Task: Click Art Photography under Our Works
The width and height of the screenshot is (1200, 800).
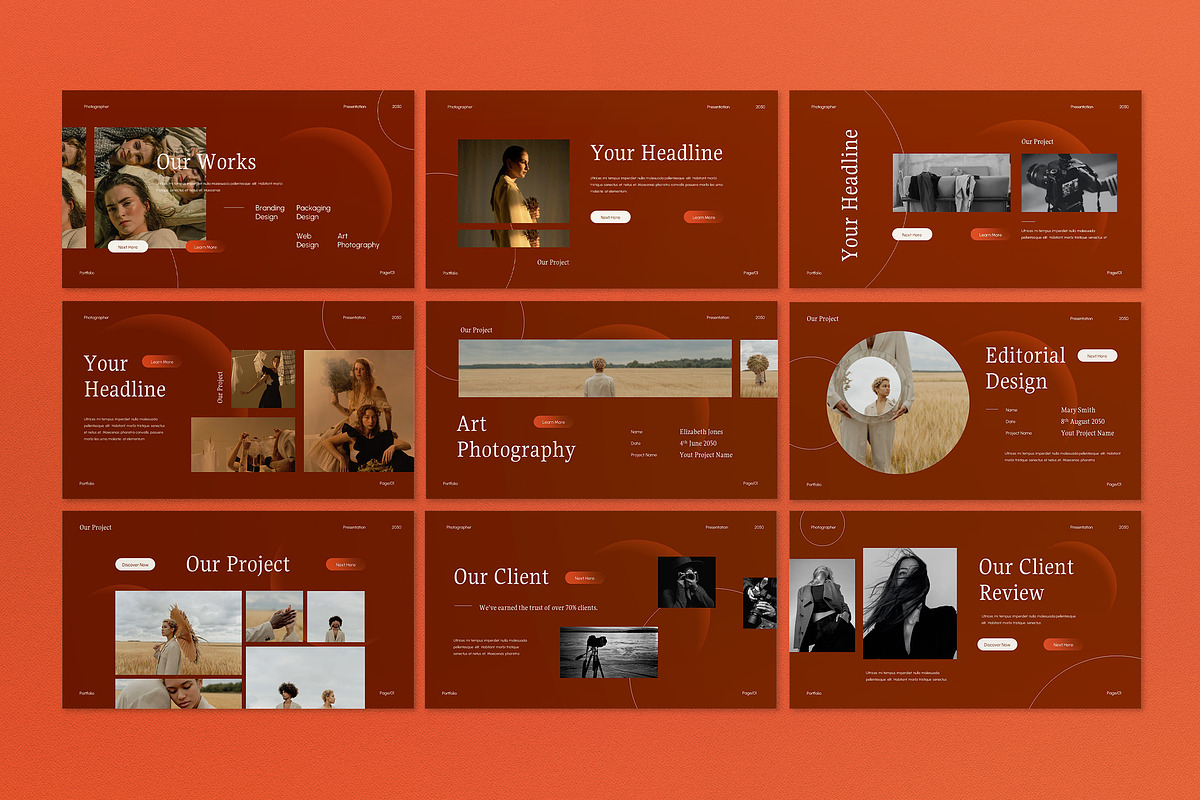Action: (358, 240)
